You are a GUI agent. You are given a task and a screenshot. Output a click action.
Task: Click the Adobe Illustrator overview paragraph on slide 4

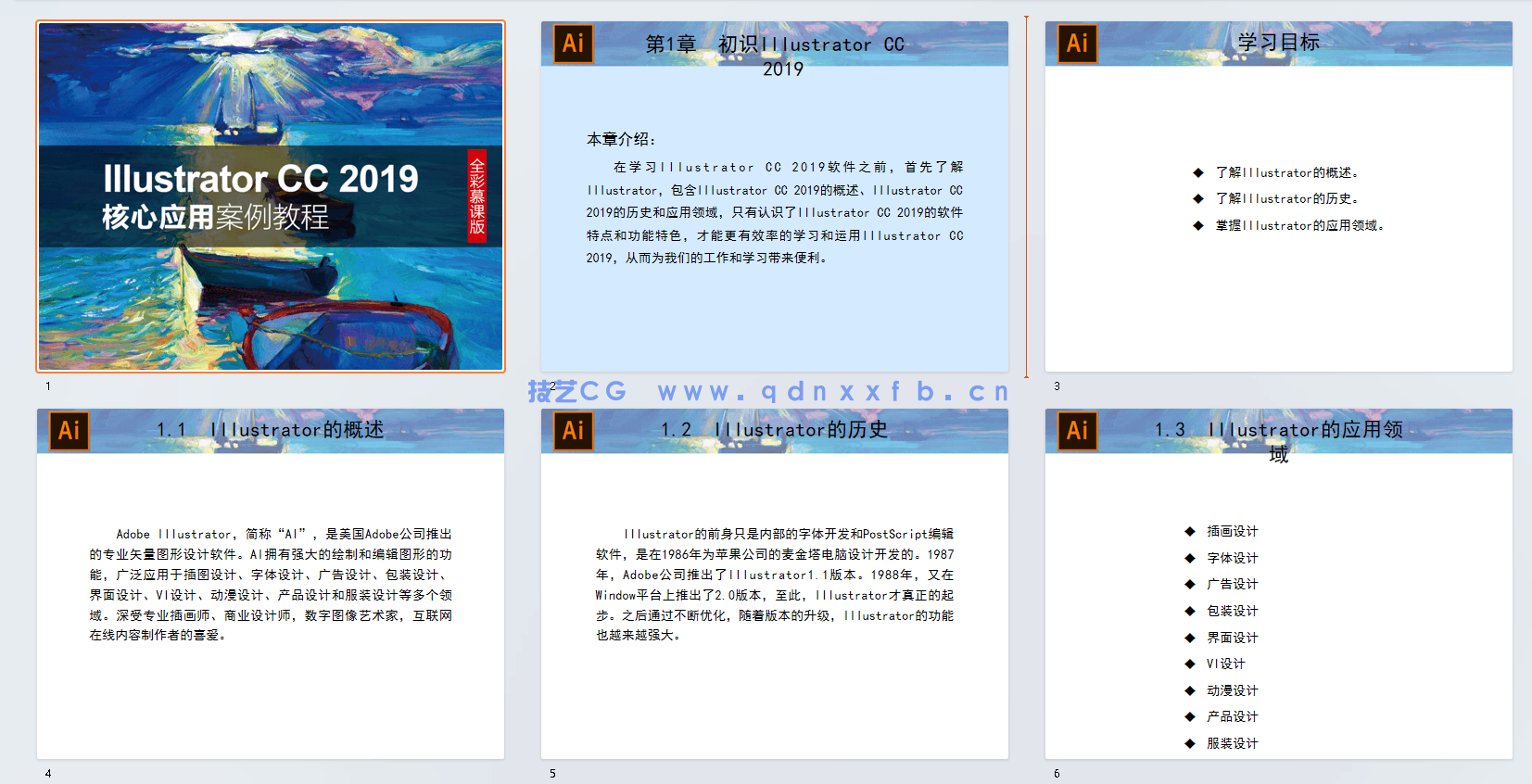[271, 584]
